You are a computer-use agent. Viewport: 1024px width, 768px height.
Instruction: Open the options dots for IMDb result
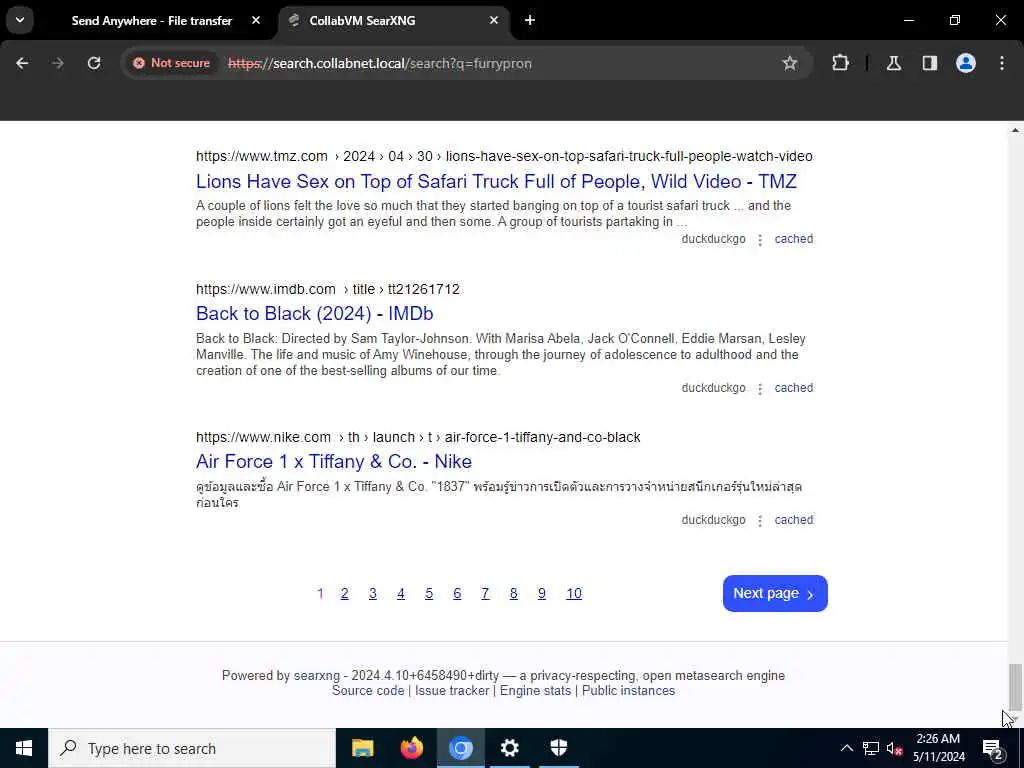coord(760,389)
